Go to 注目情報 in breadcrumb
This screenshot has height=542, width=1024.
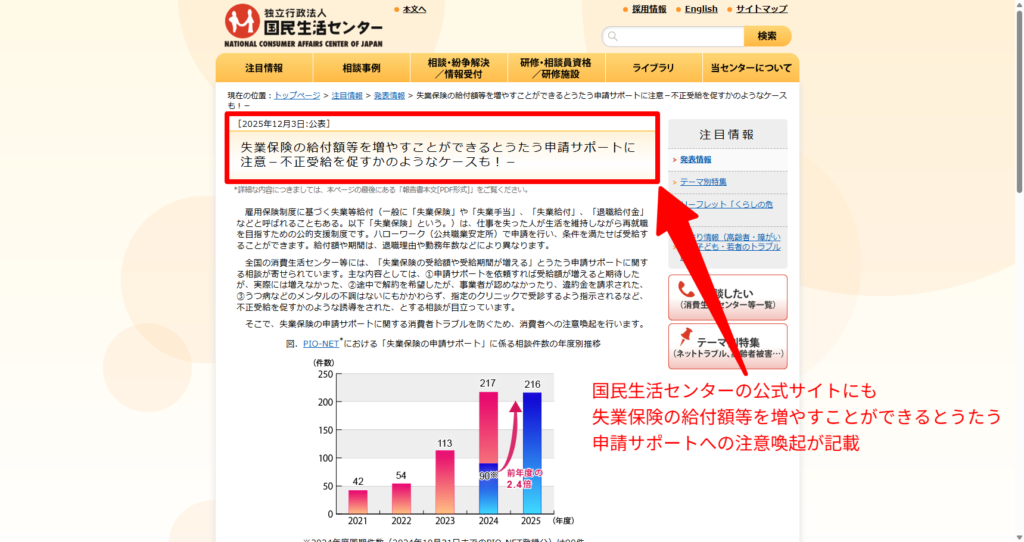(x=347, y=95)
